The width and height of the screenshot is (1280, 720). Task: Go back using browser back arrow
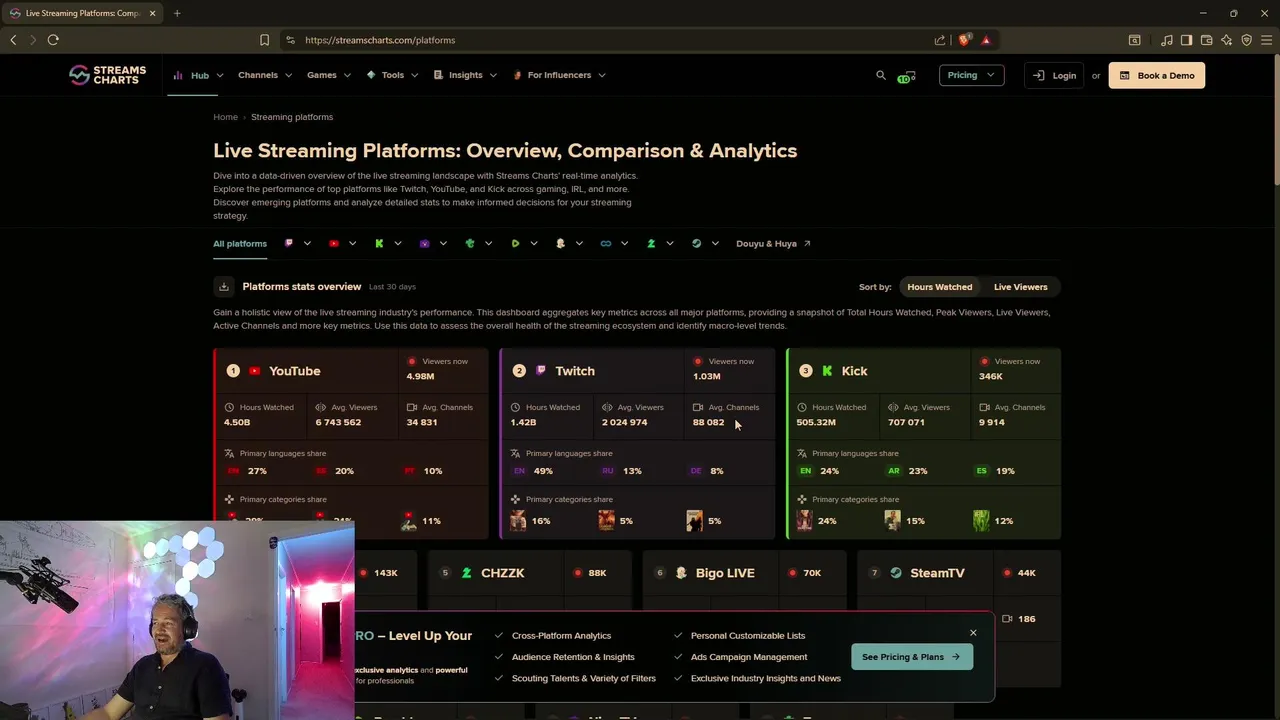13,40
